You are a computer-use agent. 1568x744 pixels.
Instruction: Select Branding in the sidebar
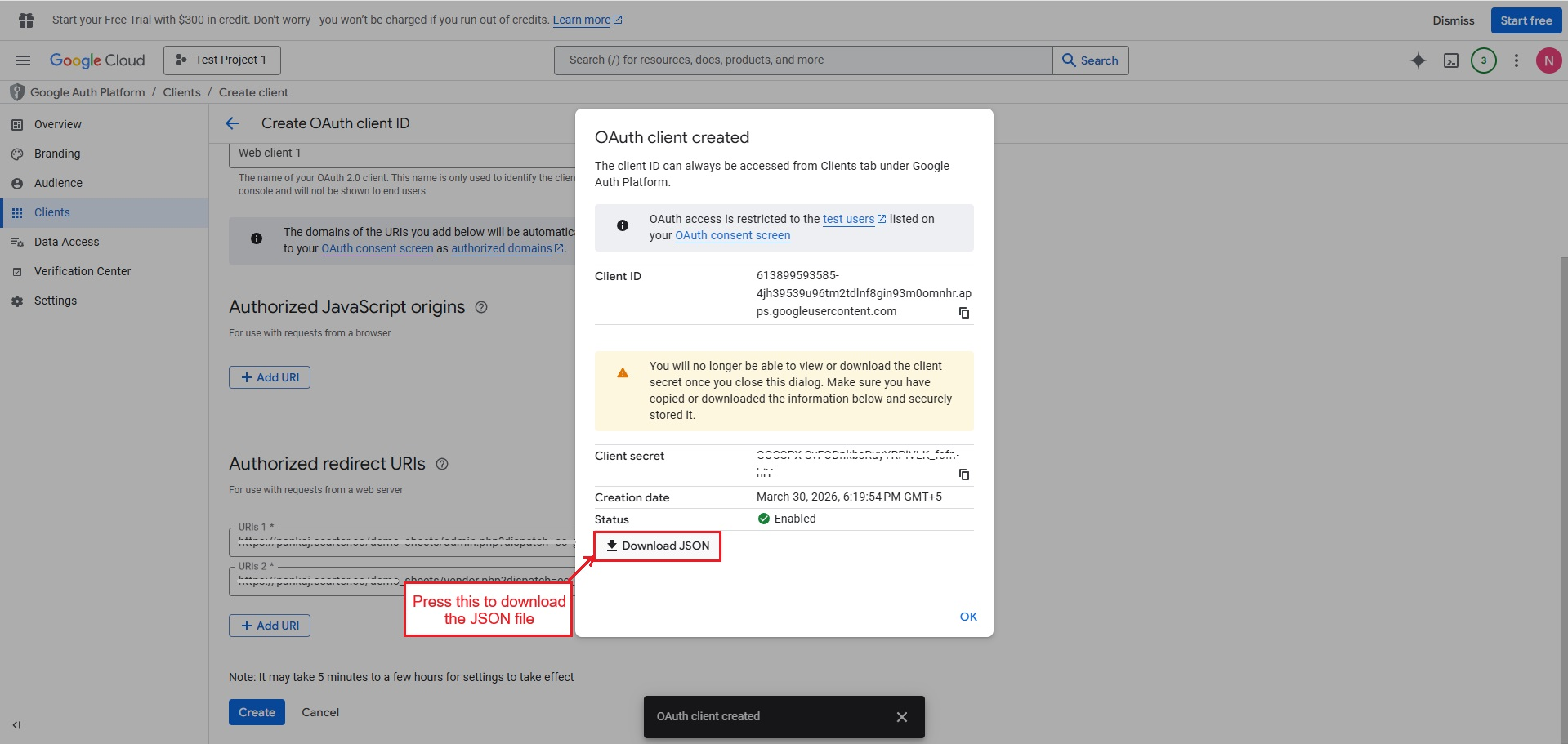tap(57, 154)
